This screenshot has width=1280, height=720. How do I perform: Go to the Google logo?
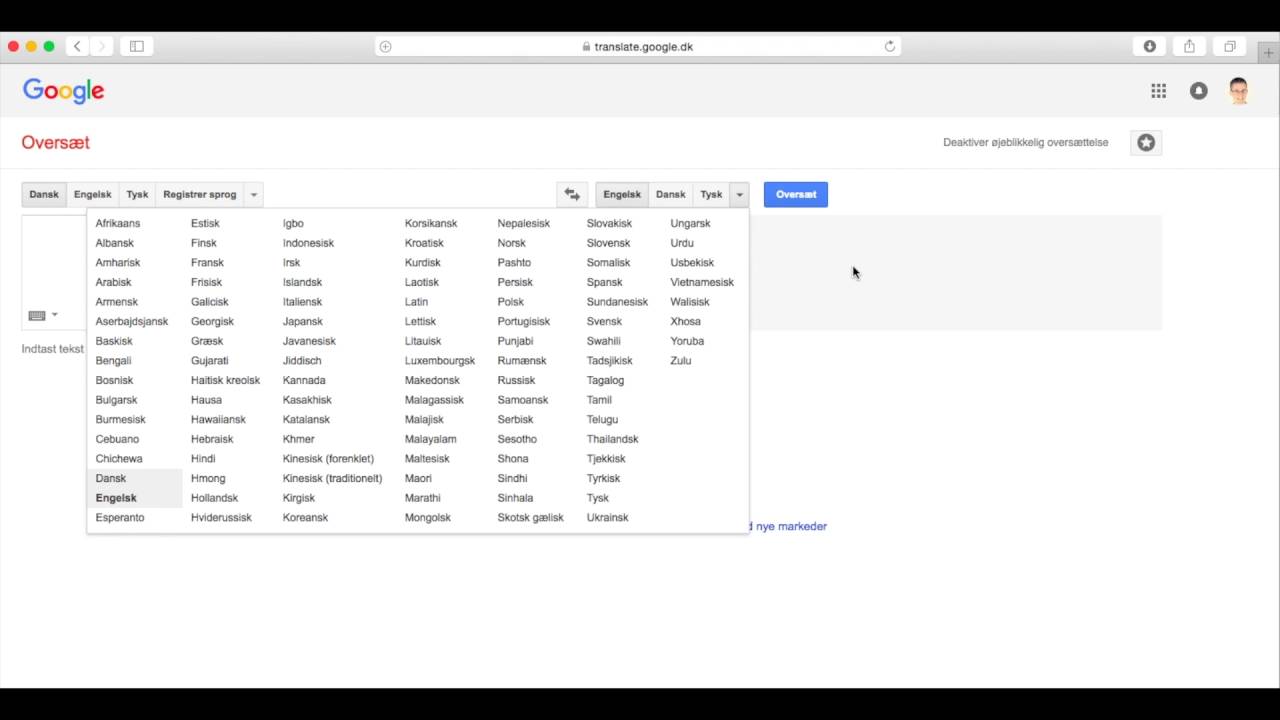click(x=63, y=91)
